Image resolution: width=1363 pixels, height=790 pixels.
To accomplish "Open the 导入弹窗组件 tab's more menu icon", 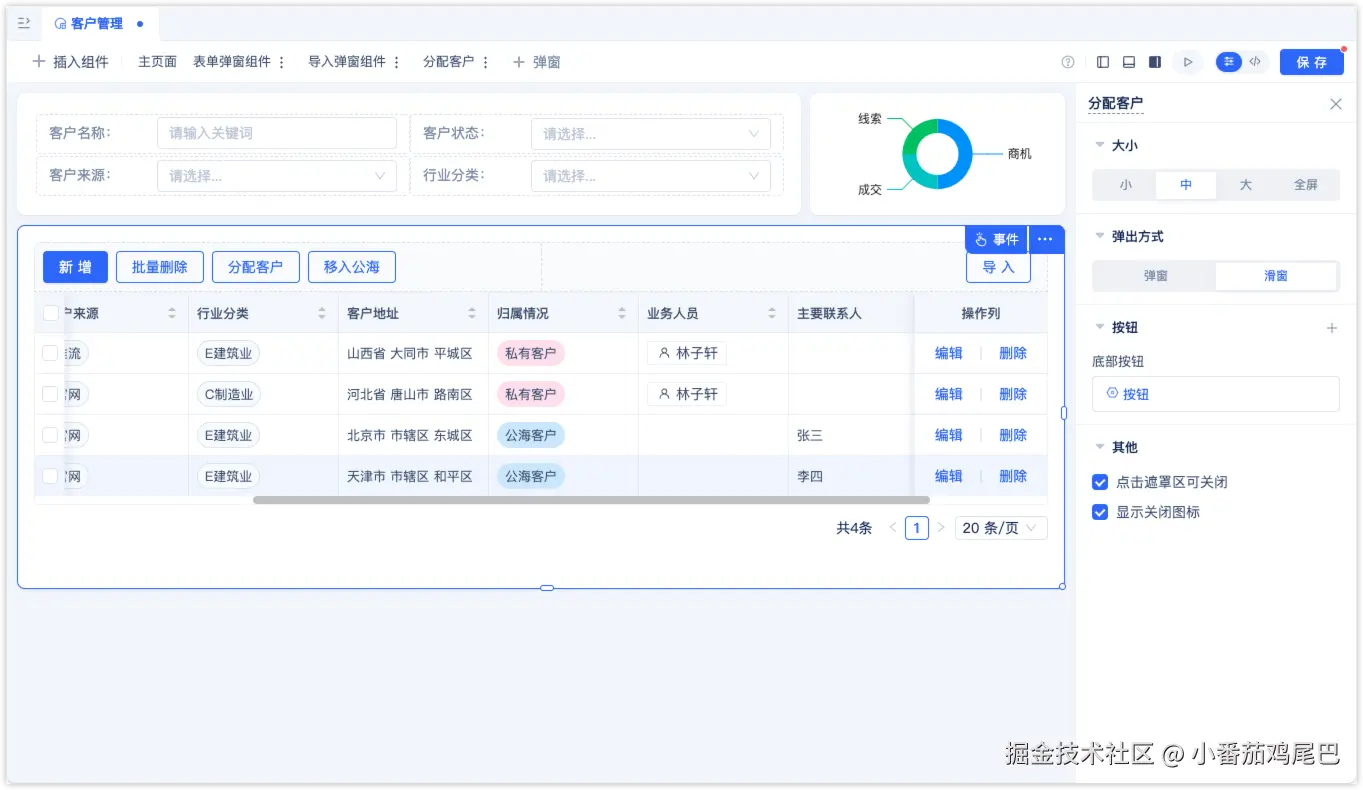I will [396, 62].
